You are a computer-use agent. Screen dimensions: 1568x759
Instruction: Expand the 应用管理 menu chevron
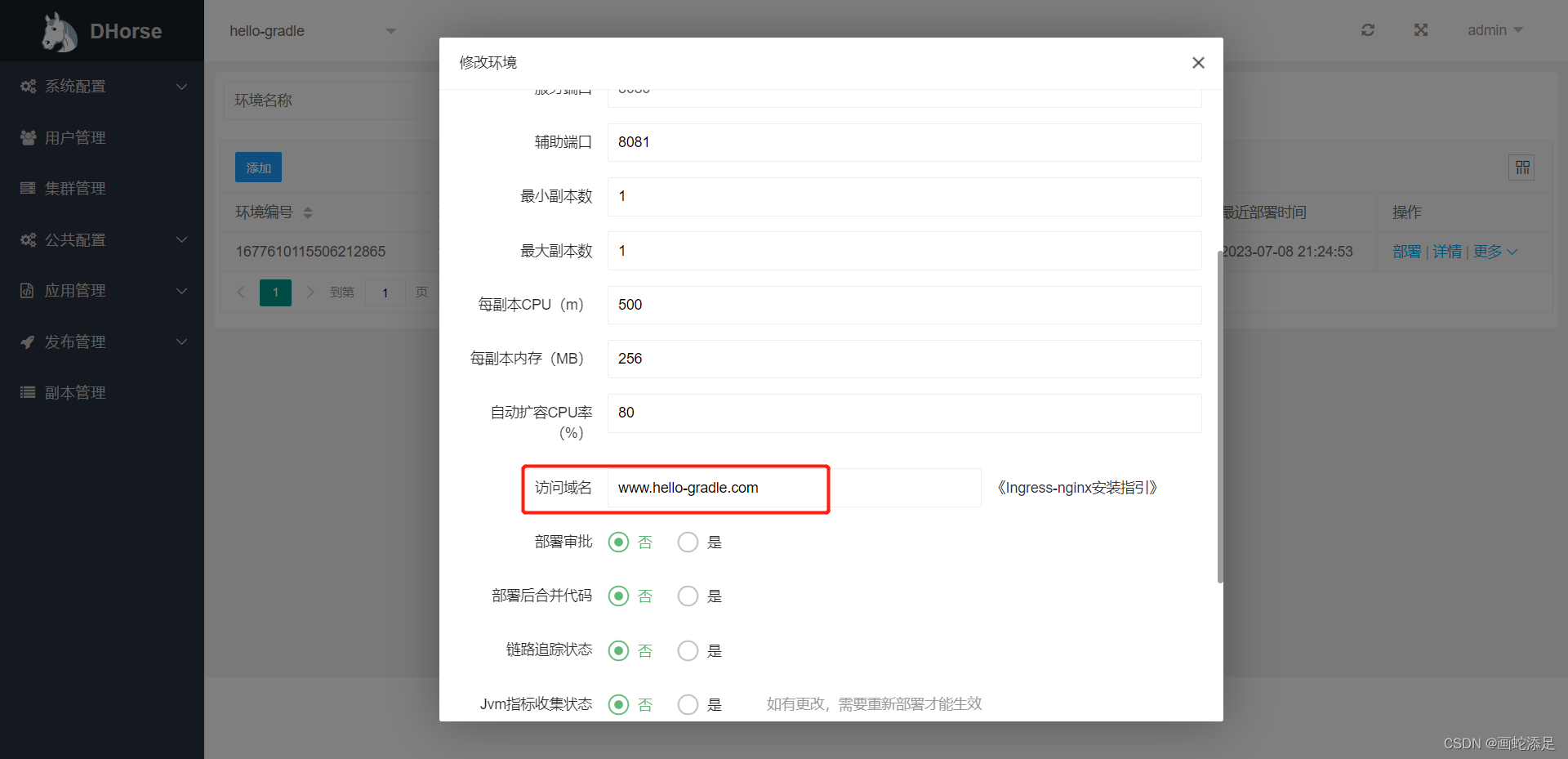pyautogui.click(x=182, y=291)
